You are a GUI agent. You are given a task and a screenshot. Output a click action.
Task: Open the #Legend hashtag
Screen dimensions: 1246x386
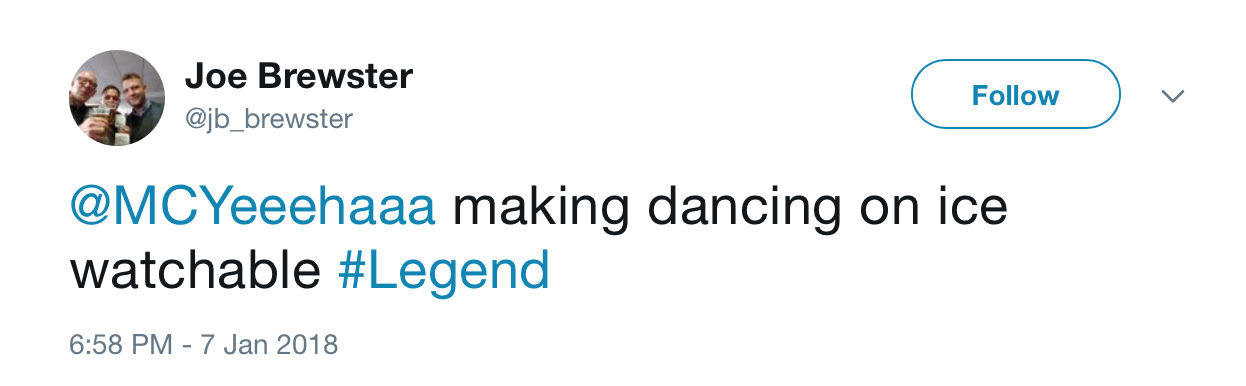[444, 271]
